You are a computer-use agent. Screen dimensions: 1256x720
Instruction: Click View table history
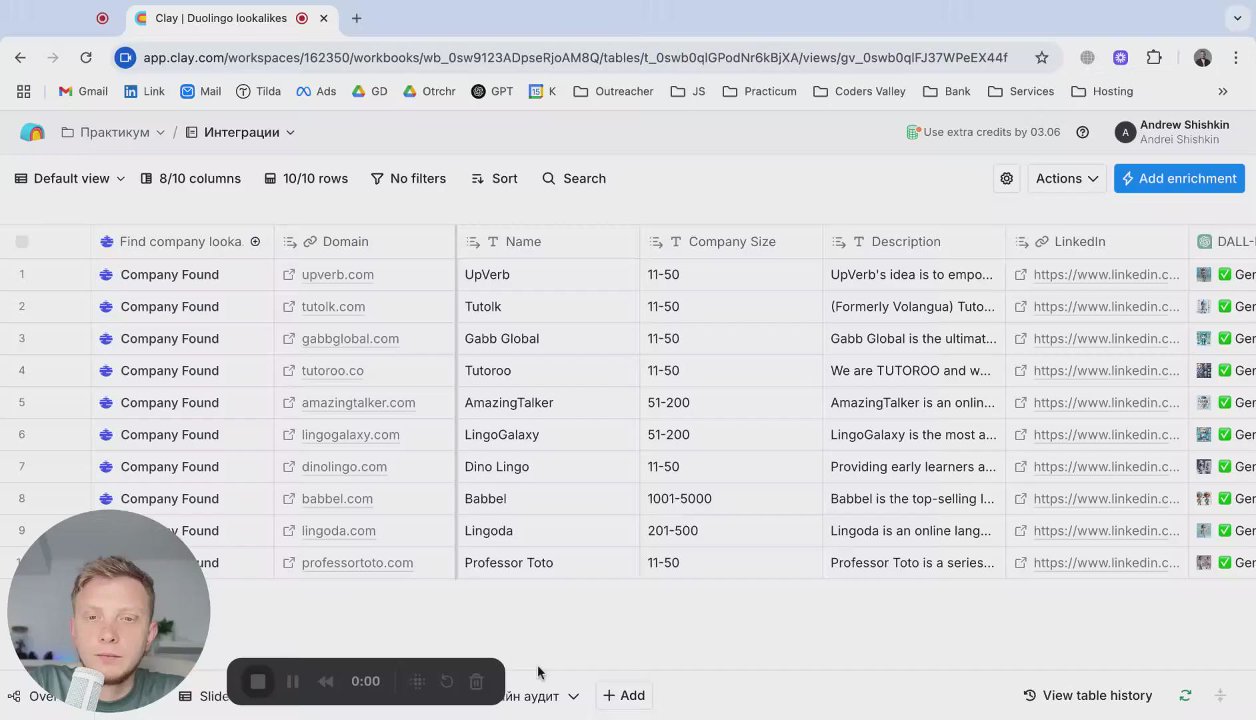1087,695
